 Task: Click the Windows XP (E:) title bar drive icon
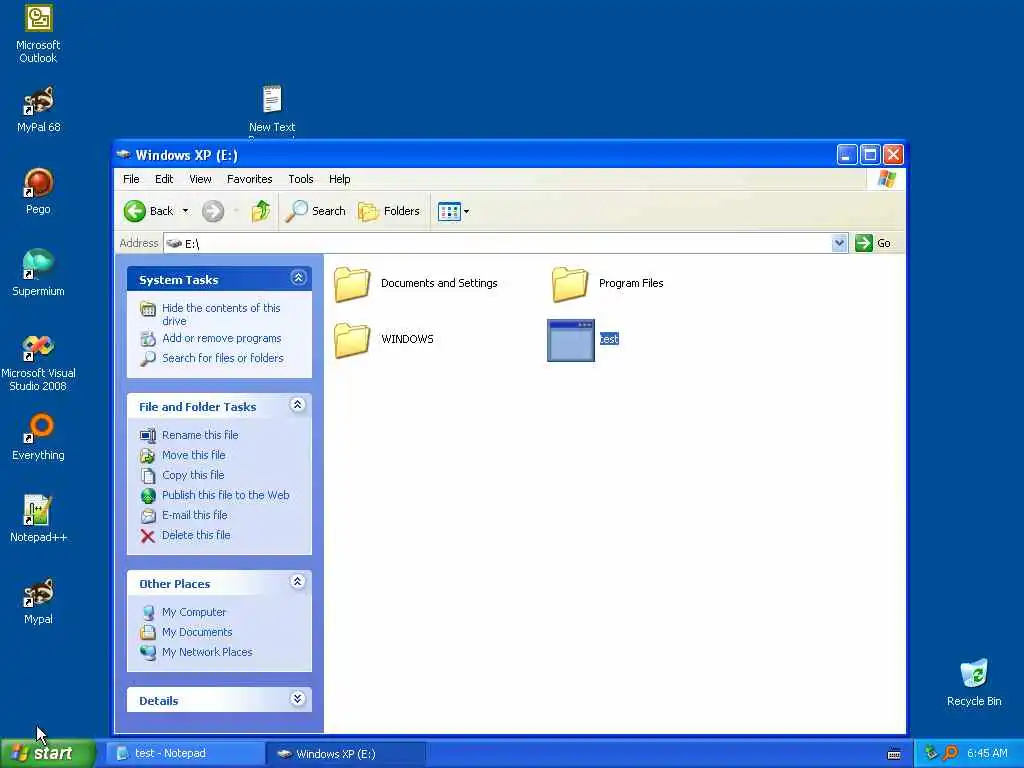(x=123, y=155)
